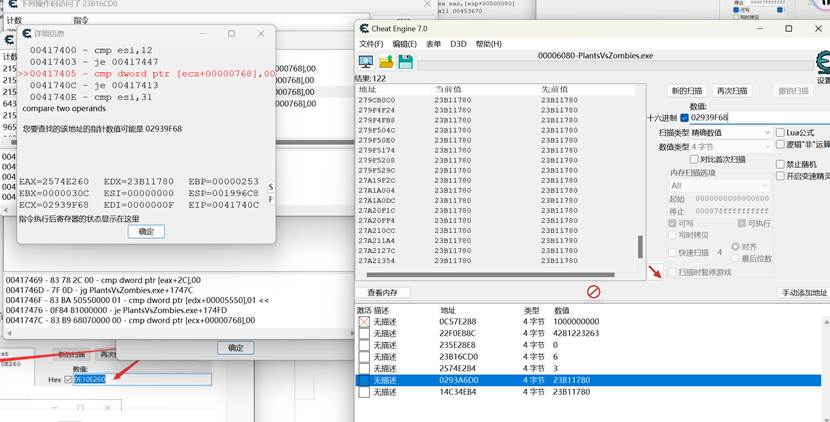This screenshot has width=830, height=422.
Task: Open the process selector computer icon
Action: pyautogui.click(x=366, y=61)
